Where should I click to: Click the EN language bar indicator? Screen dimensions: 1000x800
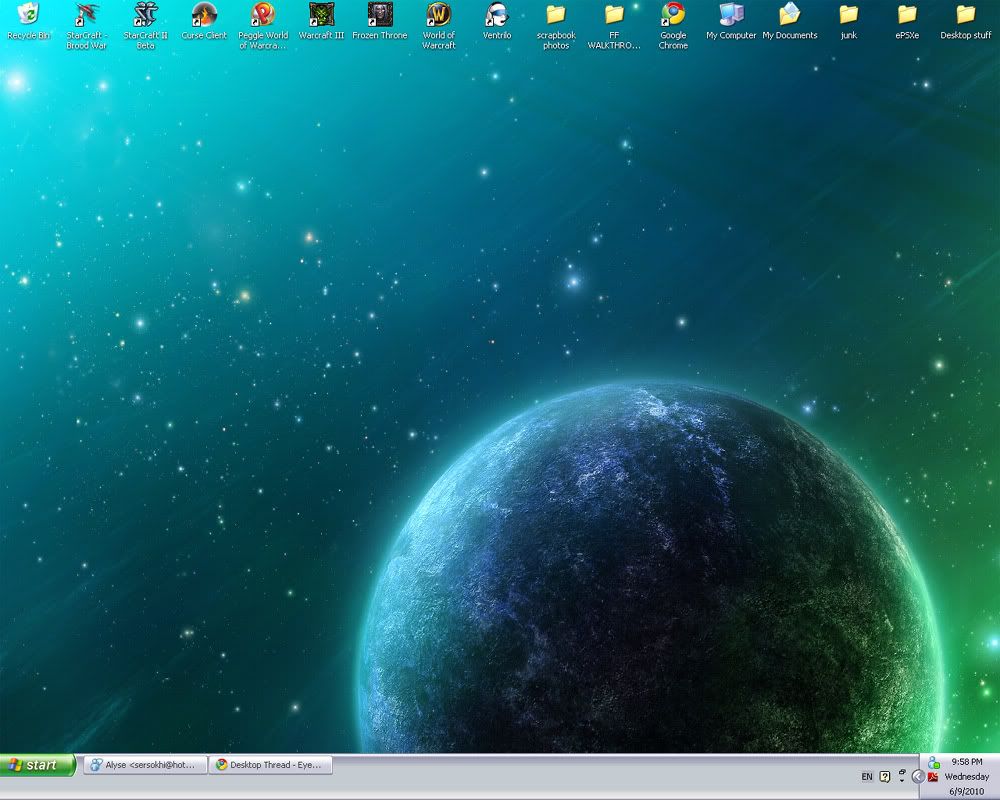tap(867, 776)
